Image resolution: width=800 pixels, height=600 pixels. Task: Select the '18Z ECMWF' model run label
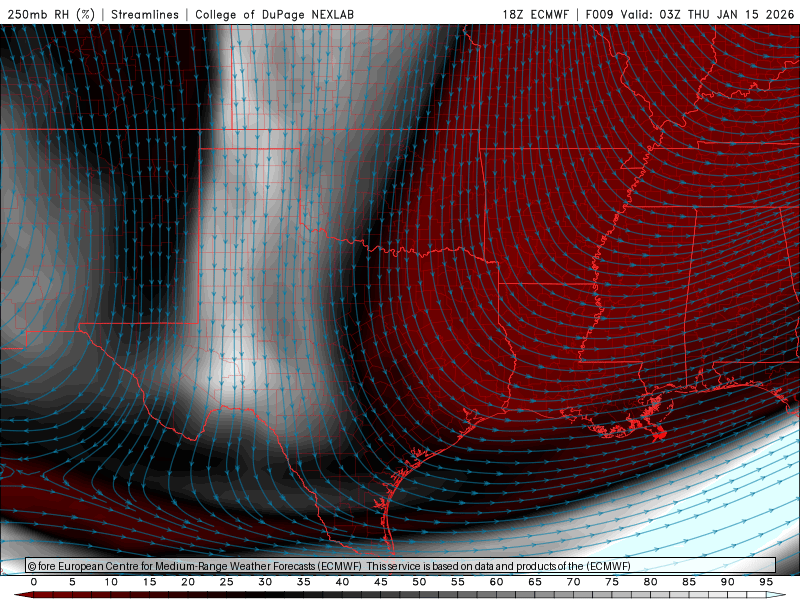point(535,14)
